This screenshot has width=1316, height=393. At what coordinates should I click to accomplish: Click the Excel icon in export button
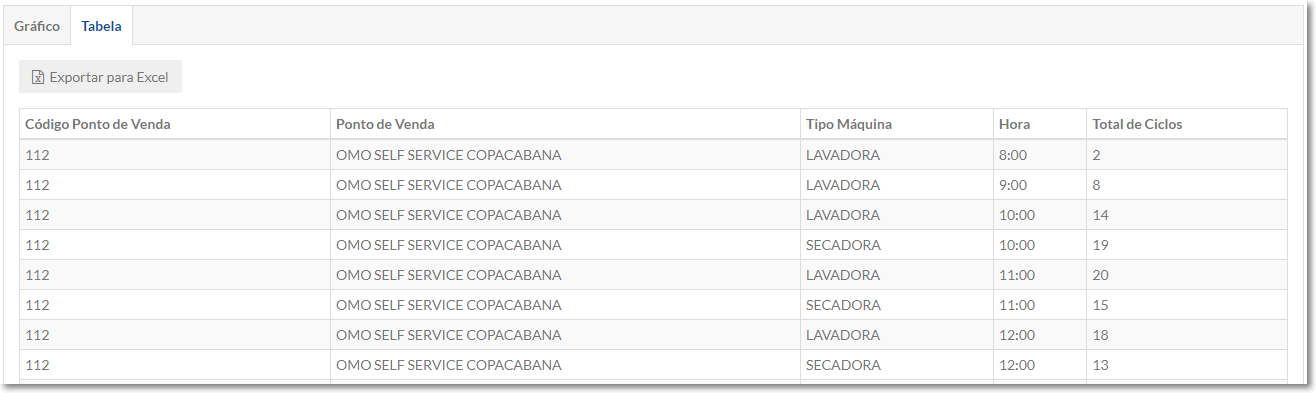point(38,77)
